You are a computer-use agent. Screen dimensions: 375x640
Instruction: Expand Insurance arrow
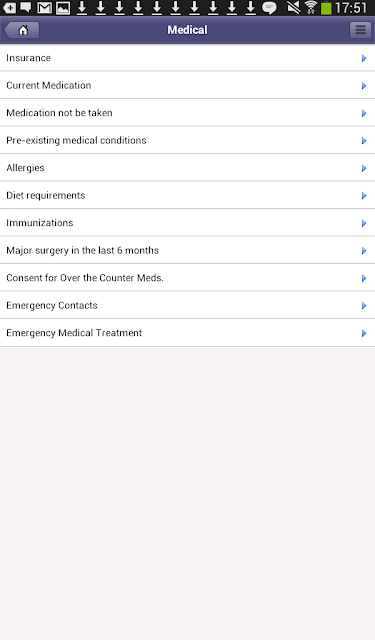[x=364, y=58]
